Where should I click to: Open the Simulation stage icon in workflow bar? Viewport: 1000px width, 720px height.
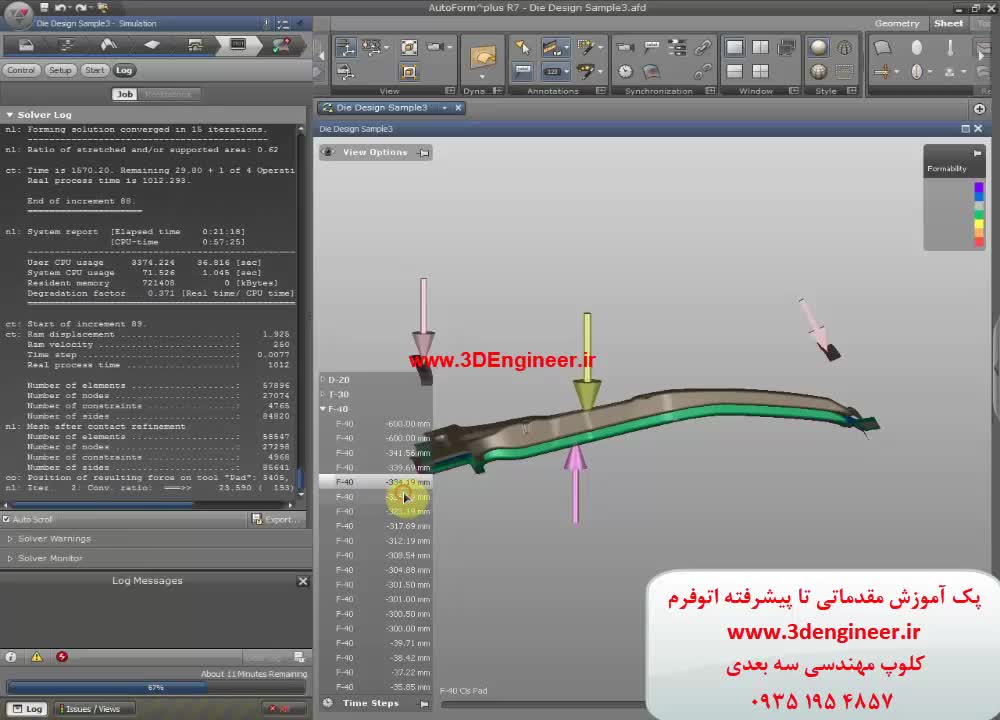click(238, 45)
